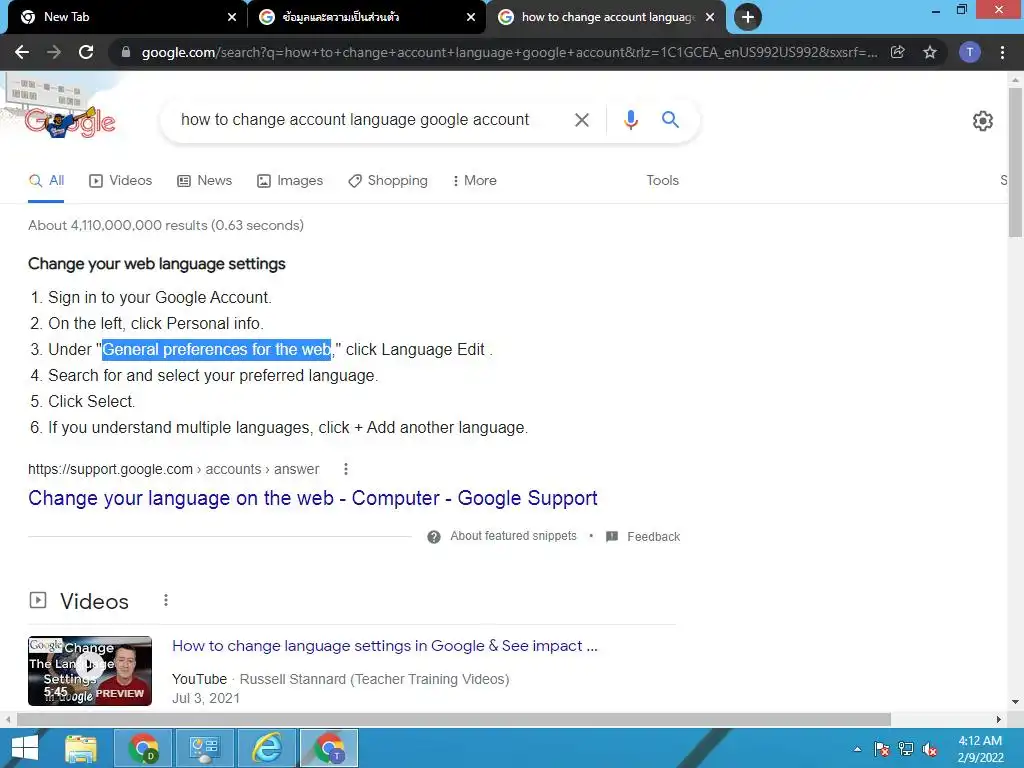Viewport: 1024px width, 768px height.
Task: Click the scroll down arrow of vertical scrollbar
Action: pyautogui.click(x=1015, y=703)
